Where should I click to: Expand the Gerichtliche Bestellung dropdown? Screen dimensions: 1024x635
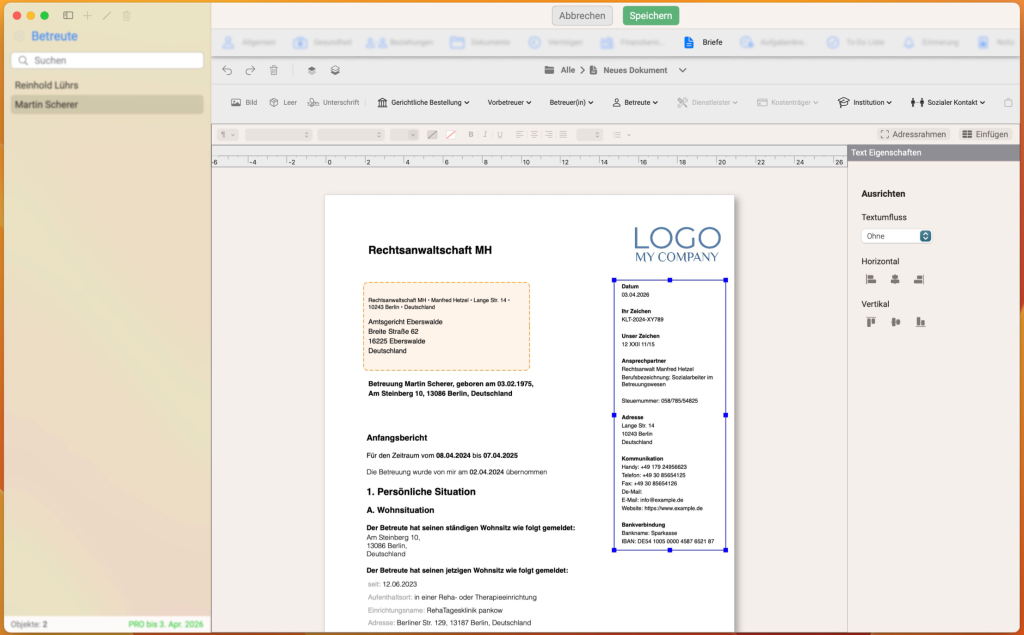[424, 102]
